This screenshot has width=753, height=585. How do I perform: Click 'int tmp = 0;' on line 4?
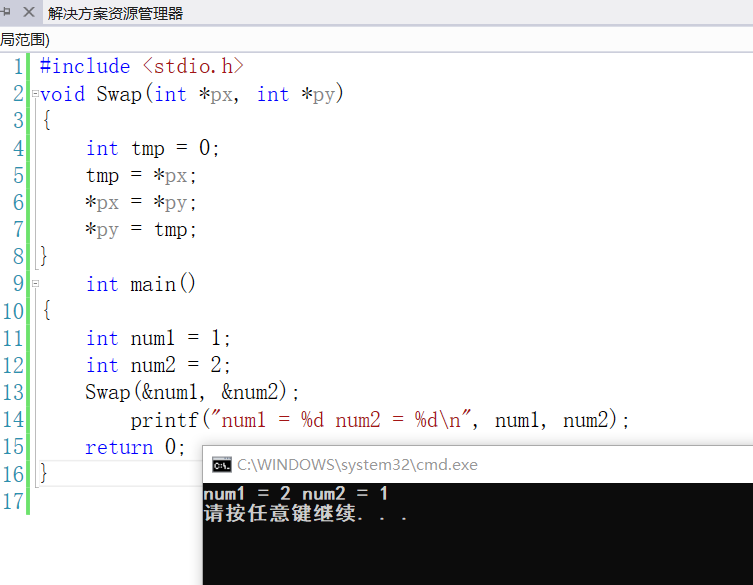coord(153,148)
